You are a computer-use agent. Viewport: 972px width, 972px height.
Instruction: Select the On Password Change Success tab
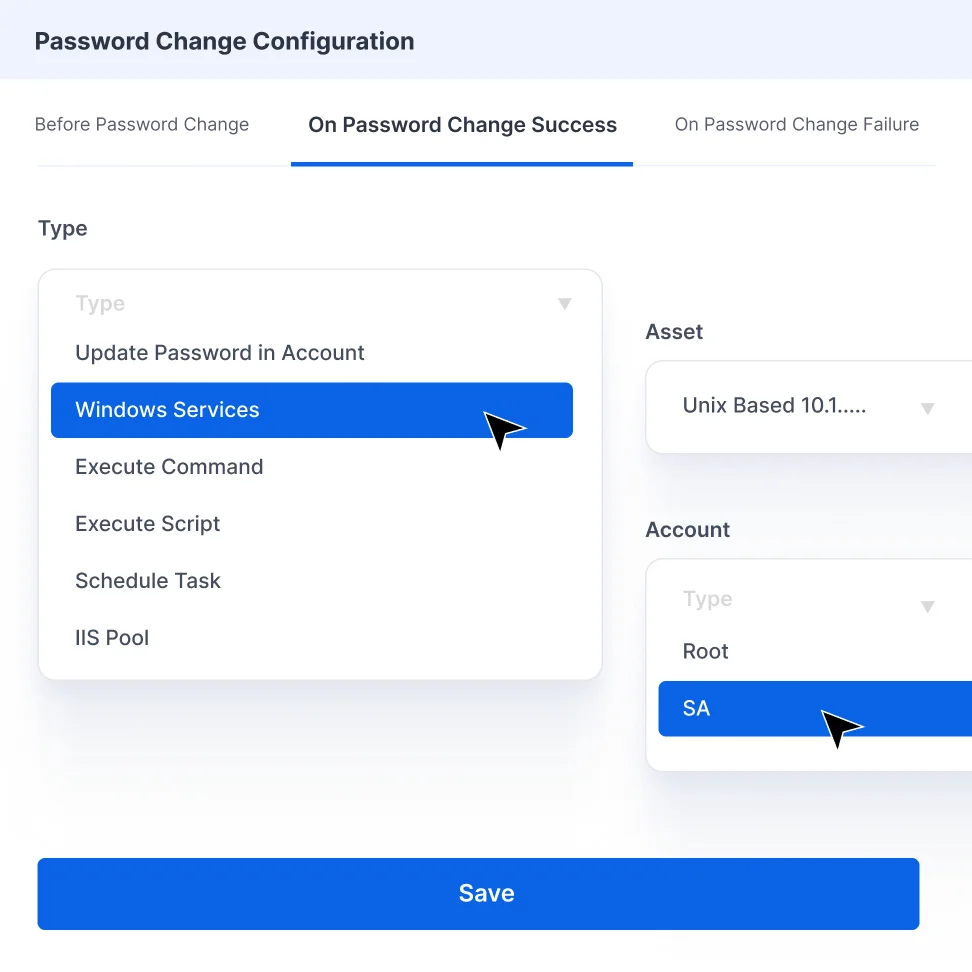click(461, 124)
